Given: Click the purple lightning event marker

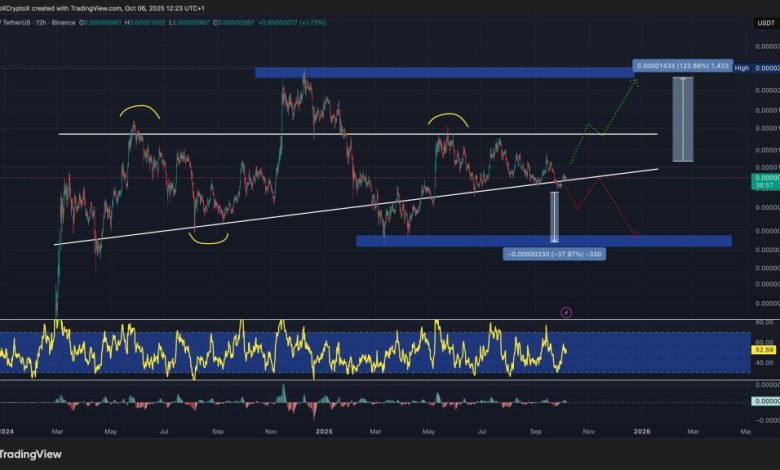Looking at the screenshot, I should click(x=566, y=312).
